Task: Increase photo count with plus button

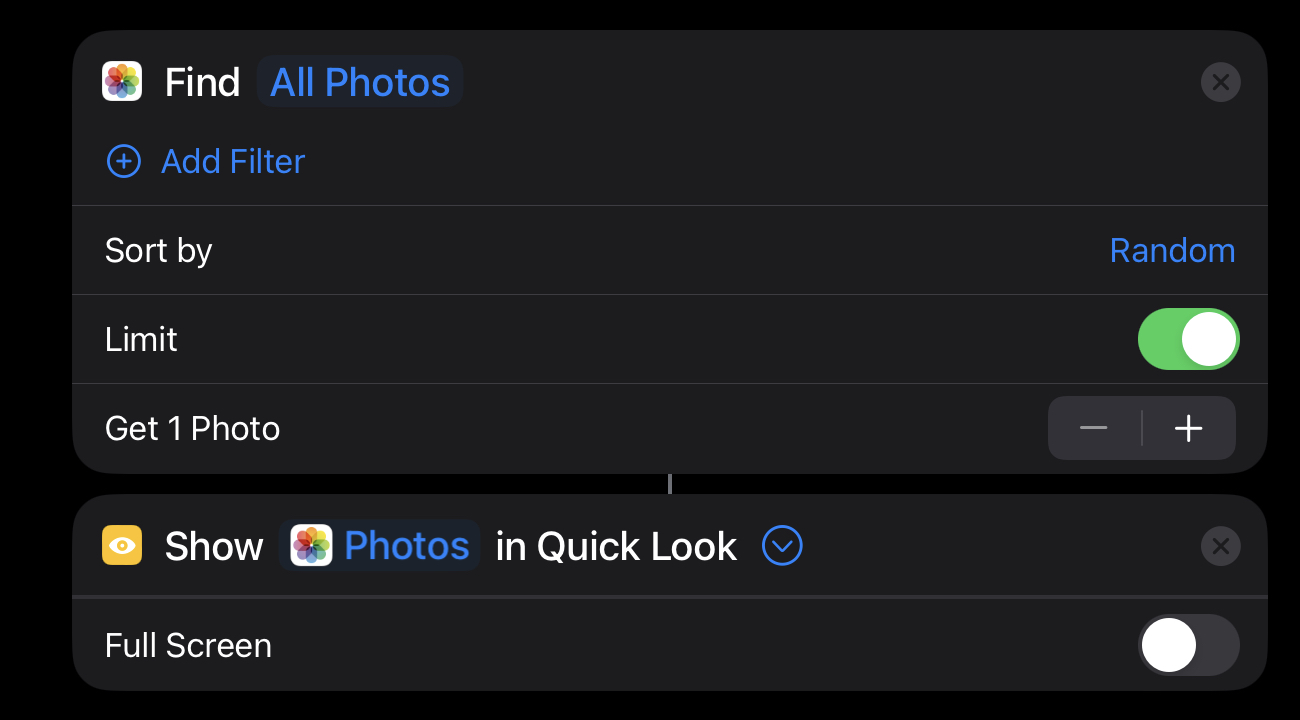Action: (1188, 428)
